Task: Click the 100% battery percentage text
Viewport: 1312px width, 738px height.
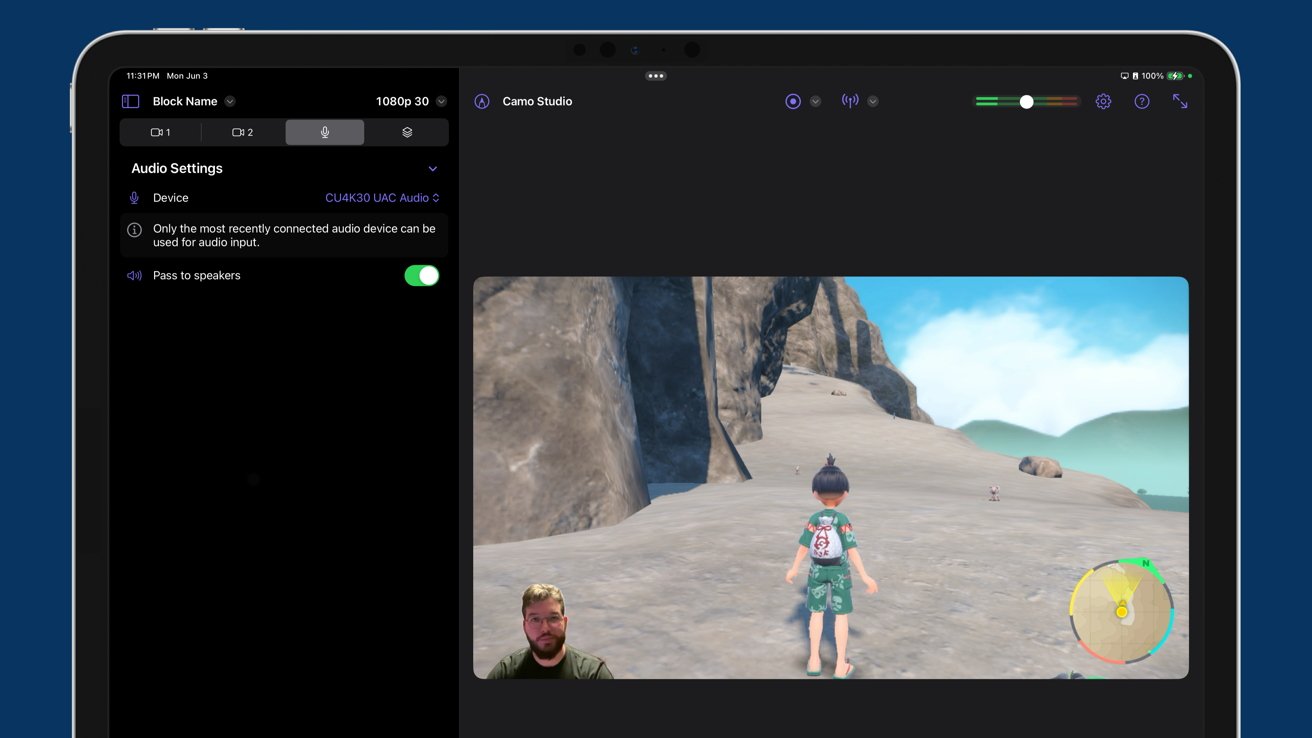Action: pyautogui.click(x=1152, y=76)
